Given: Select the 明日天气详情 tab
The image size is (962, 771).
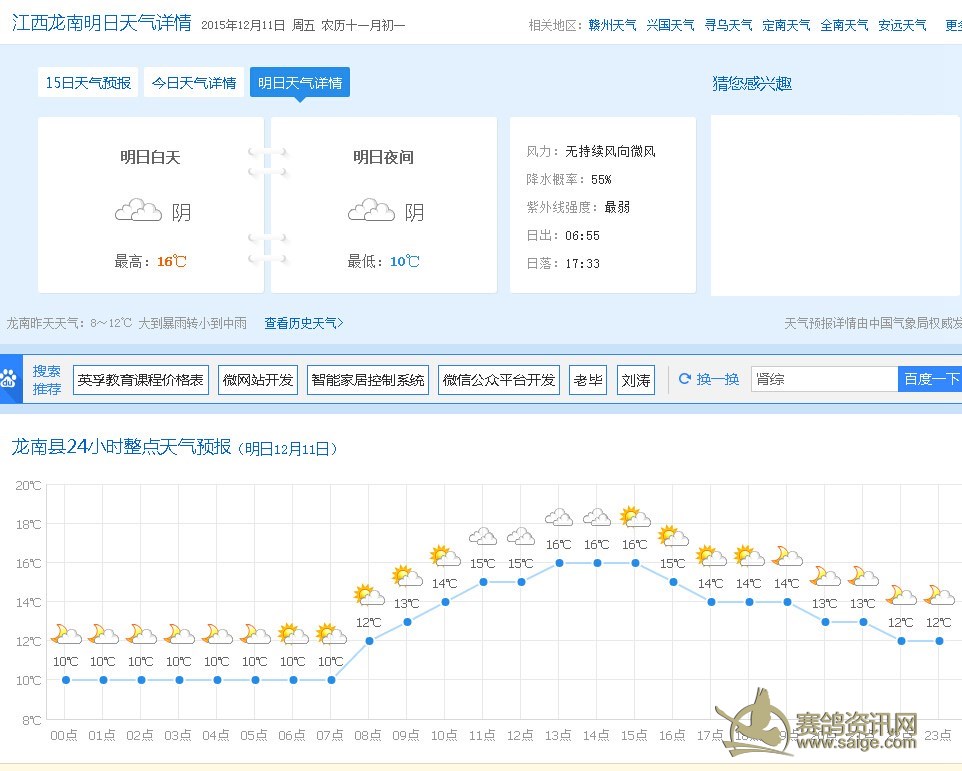Looking at the screenshot, I should 300,83.
